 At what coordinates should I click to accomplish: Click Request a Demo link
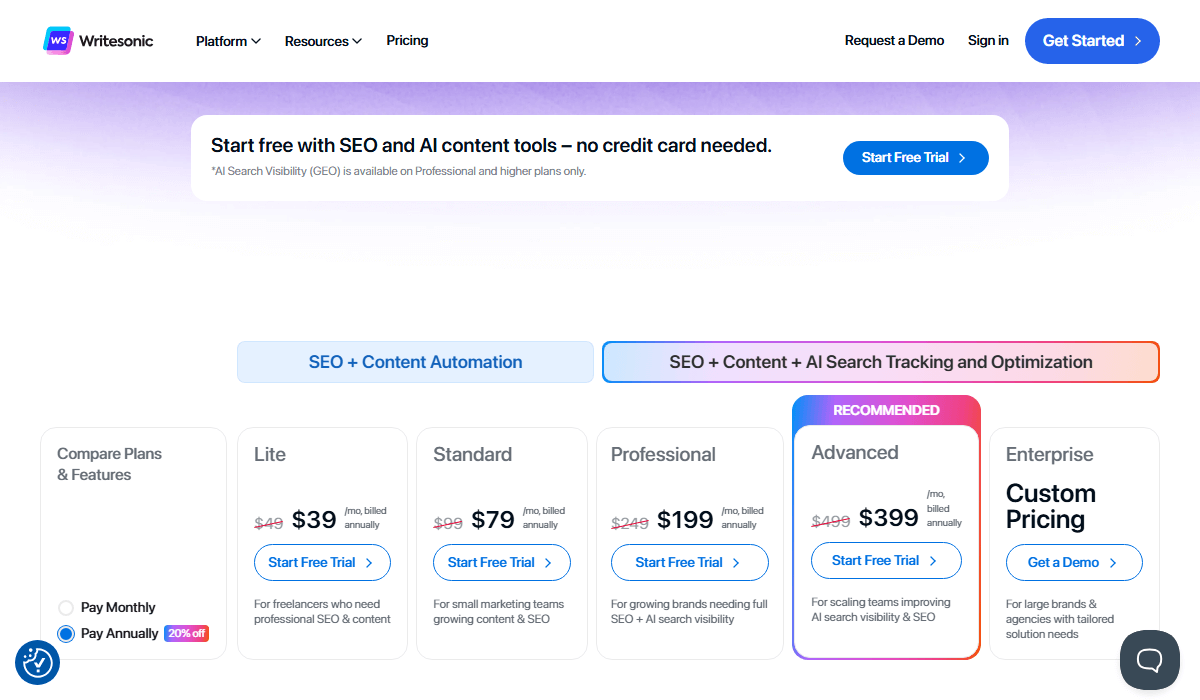point(894,41)
